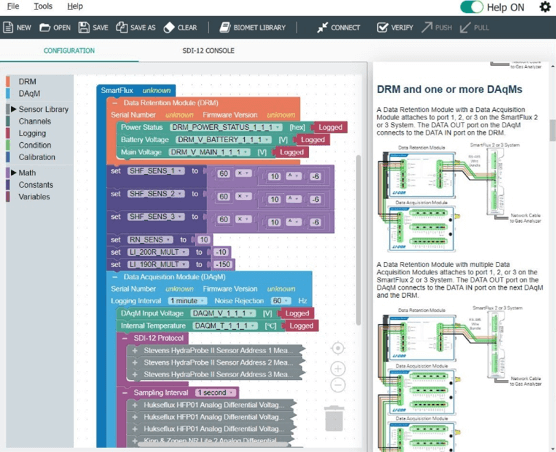
Task: Click the workspace trash can icon
Action: tap(334, 419)
